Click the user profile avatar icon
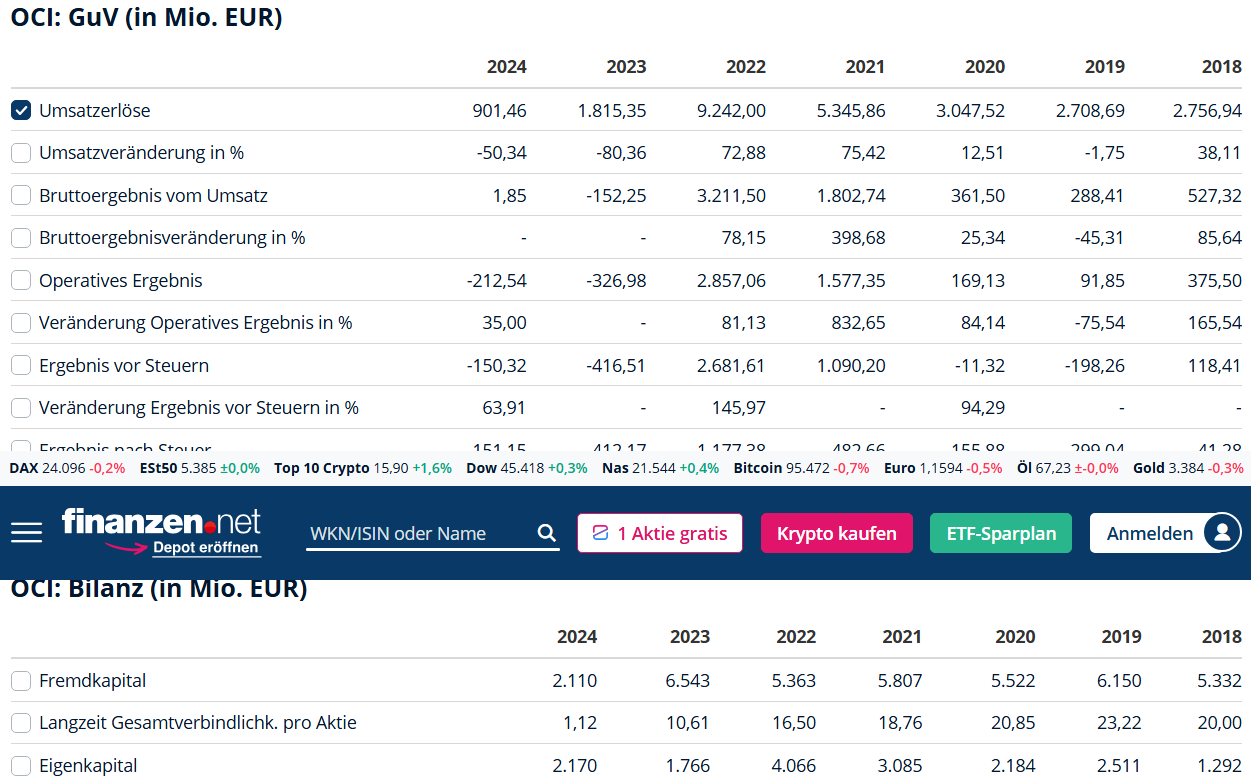The image size is (1251, 782). click(1221, 533)
